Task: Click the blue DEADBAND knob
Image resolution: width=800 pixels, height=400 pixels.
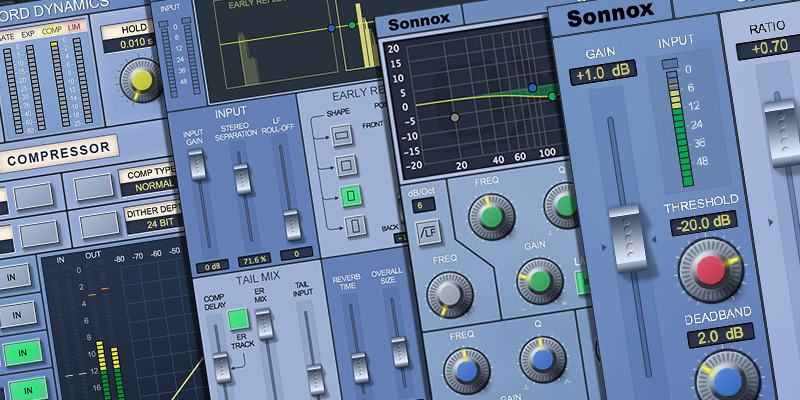Action: coord(727,380)
